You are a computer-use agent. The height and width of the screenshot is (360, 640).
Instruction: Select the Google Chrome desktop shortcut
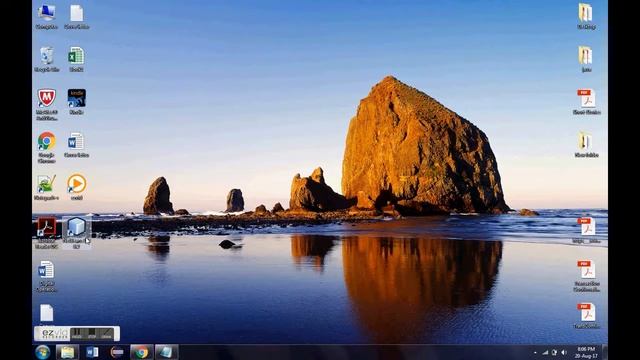click(47, 147)
